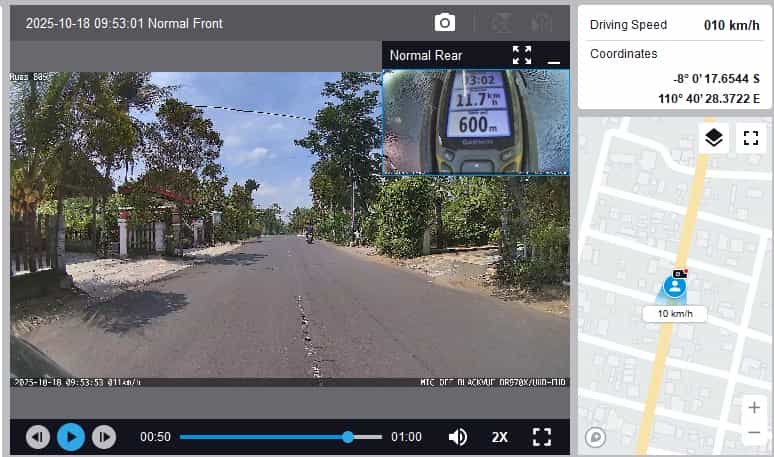
Task: Take a snapshot with the camera icon
Action: coord(444,22)
